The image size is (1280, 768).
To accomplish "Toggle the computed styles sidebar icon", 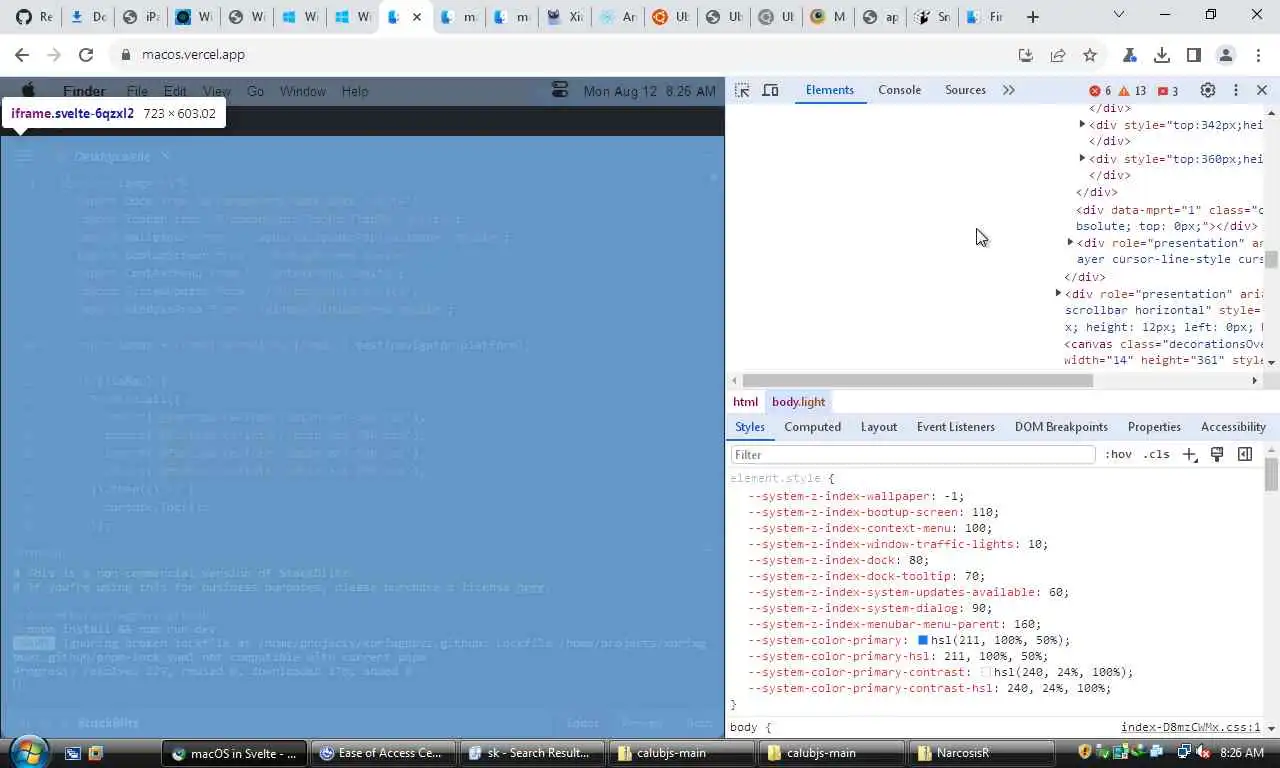I will 1245,454.
